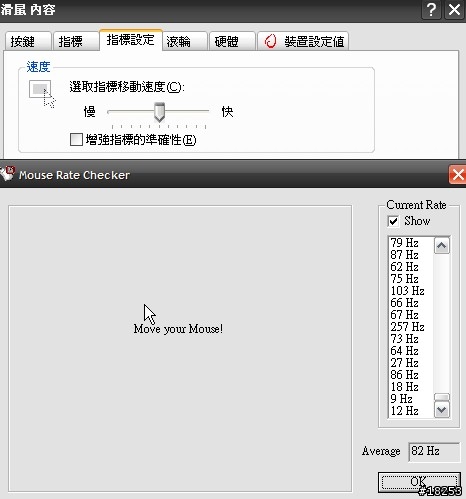Click the Average 82 Hz field
The height and width of the screenshot is (499, 466).
tap(434, 452)
